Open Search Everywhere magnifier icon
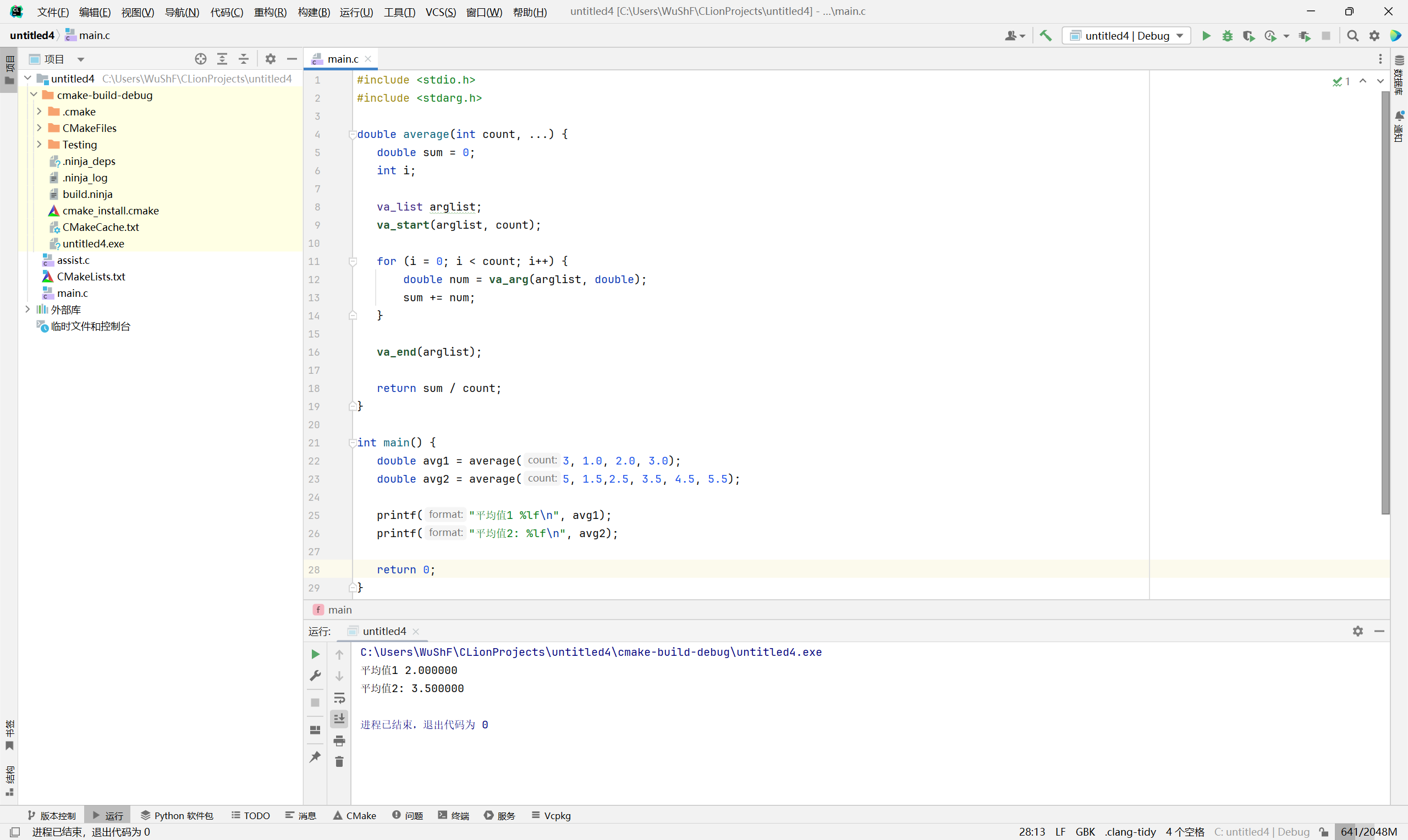The width and height of the screenshot is (1408, 840). pyautogui.click(x=1352, y=36)
